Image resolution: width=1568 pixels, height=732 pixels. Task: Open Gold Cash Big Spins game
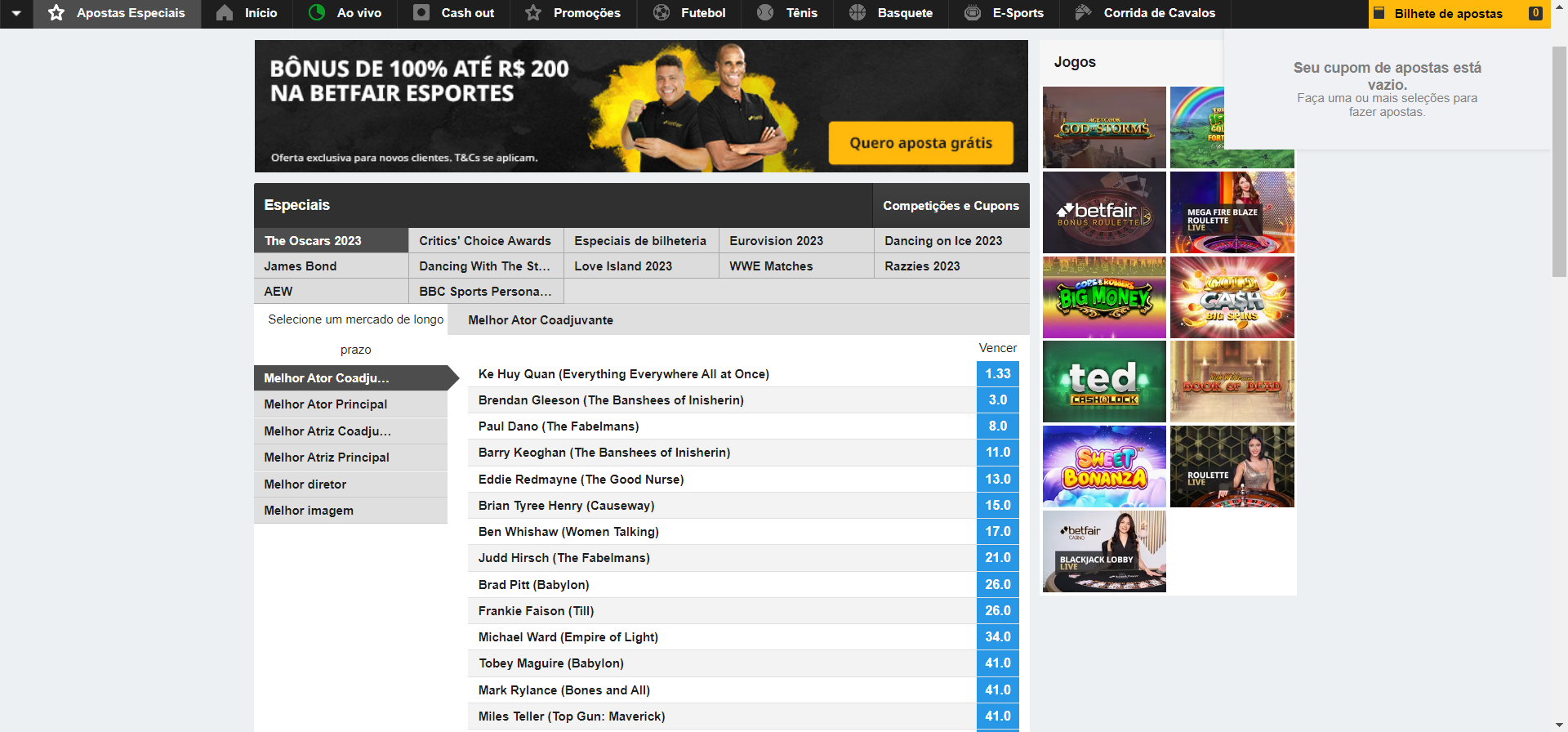[1232, 297]
